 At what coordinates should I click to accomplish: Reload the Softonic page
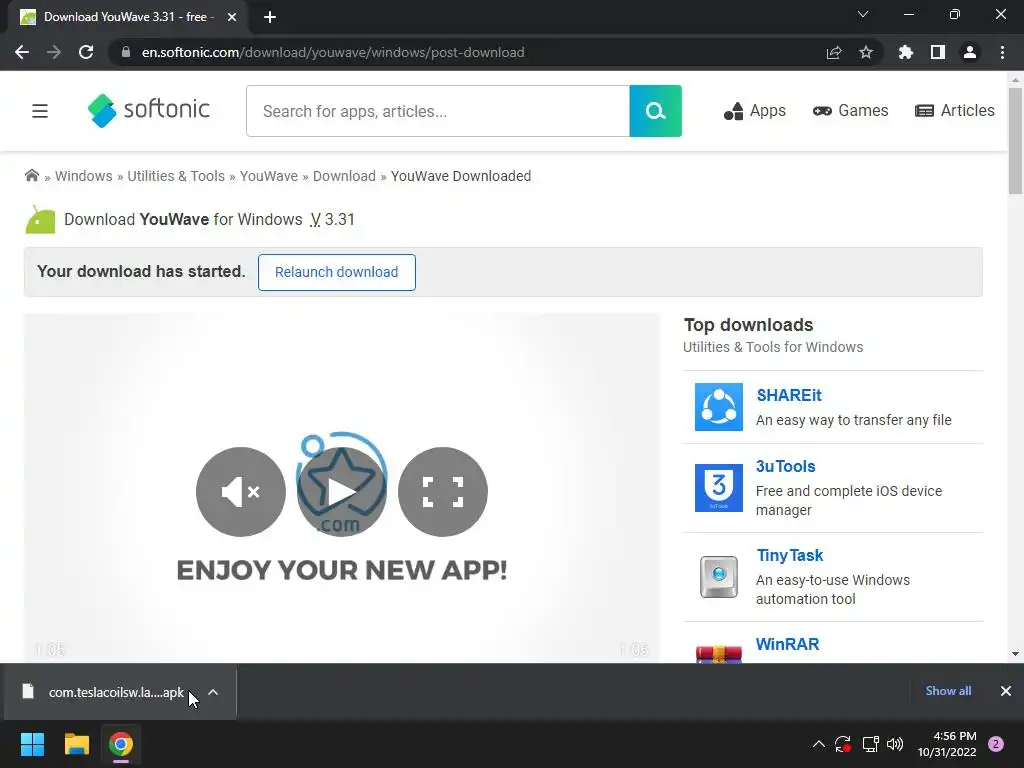pyautogui.click(x=86, y=52)
